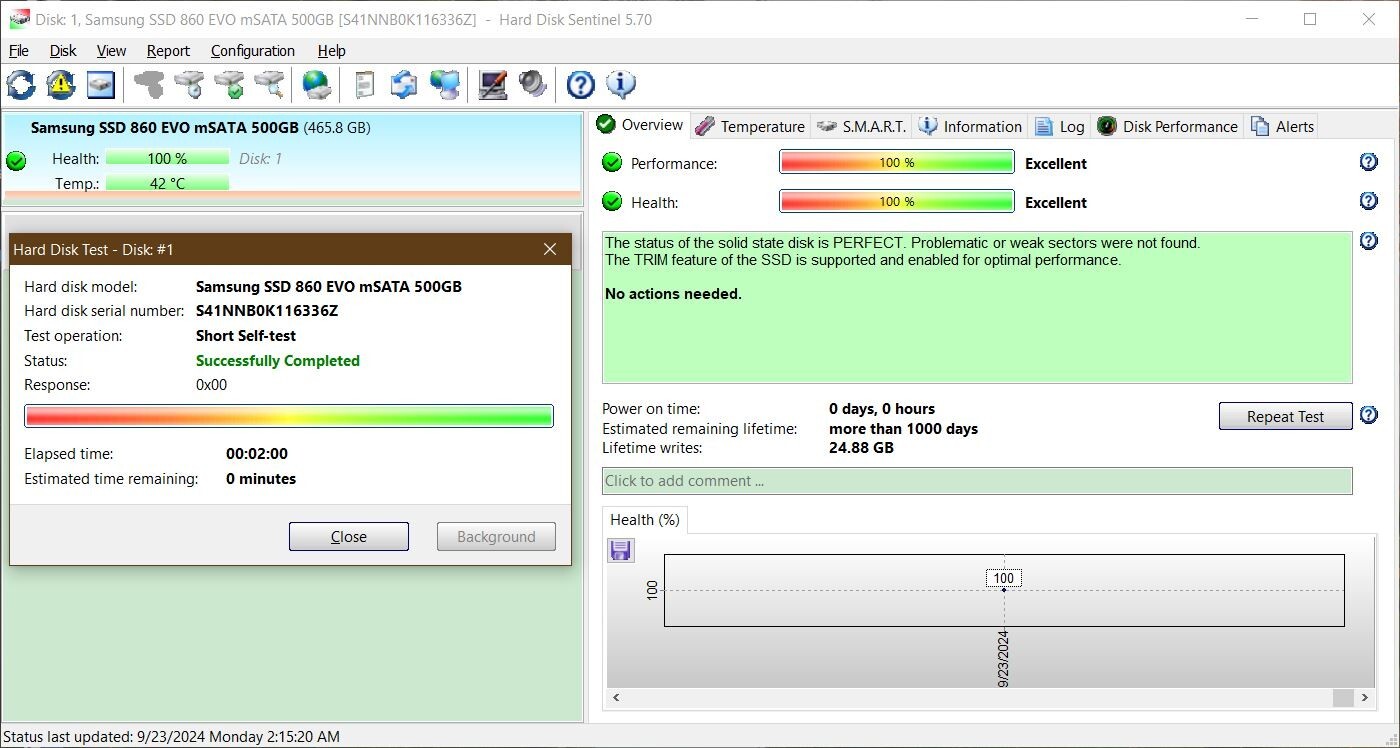
Task: Open the View menu
Action: [x=111, y=51]
